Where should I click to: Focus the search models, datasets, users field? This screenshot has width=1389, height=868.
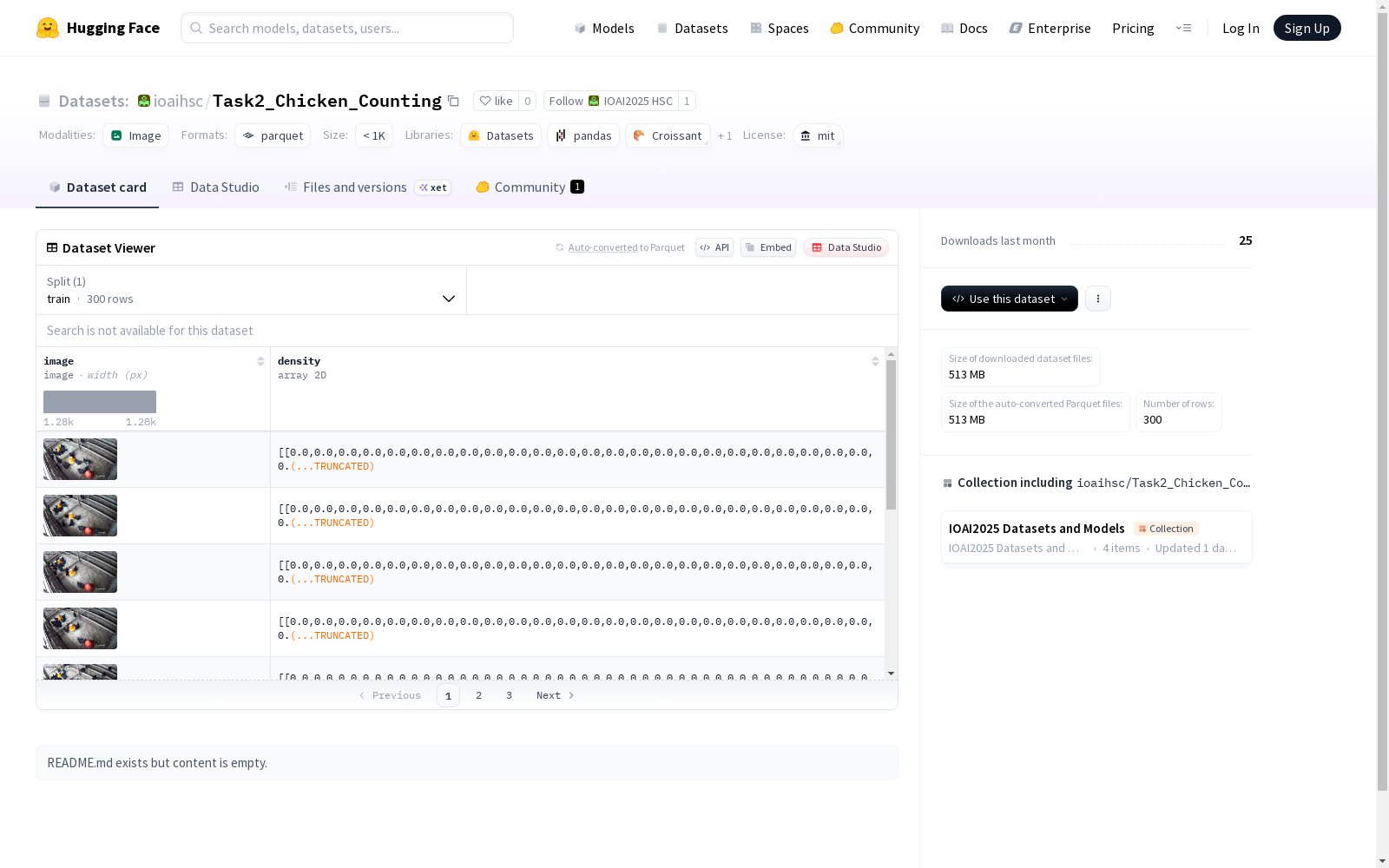coord(347,28)
